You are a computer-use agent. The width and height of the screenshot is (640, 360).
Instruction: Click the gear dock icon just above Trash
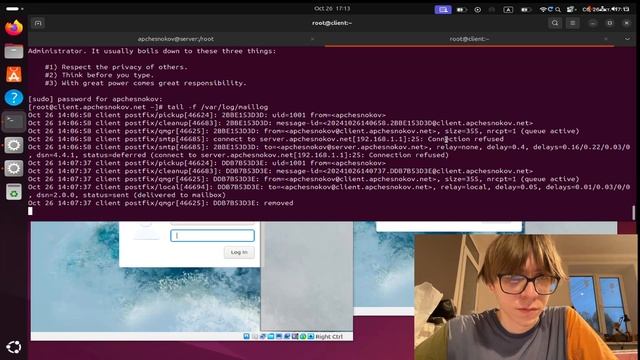(x=14, y=169)
